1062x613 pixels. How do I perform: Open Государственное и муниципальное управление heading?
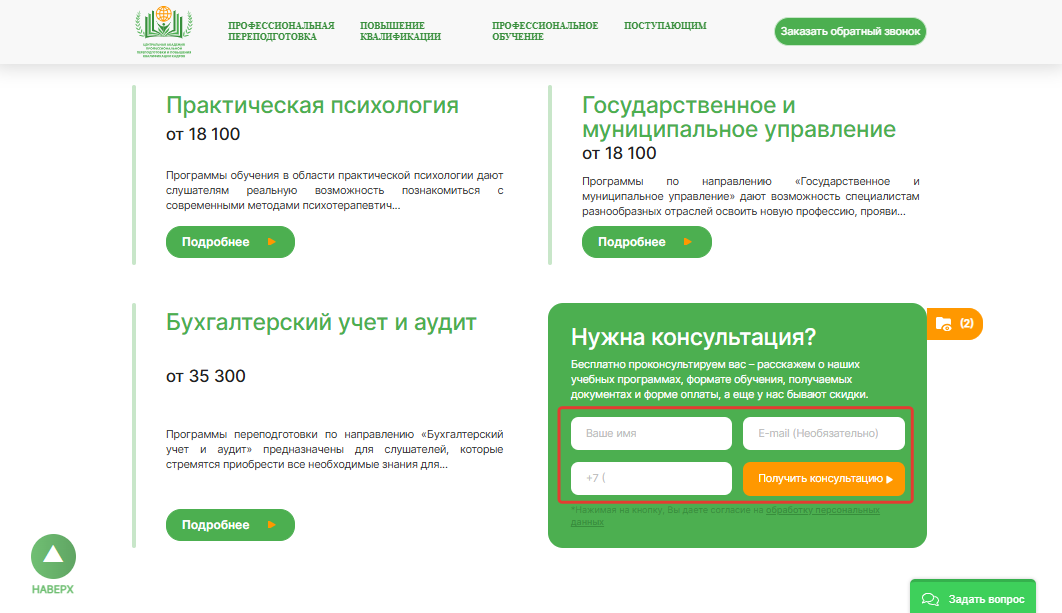pyautogui.click(x=739, y=117)
